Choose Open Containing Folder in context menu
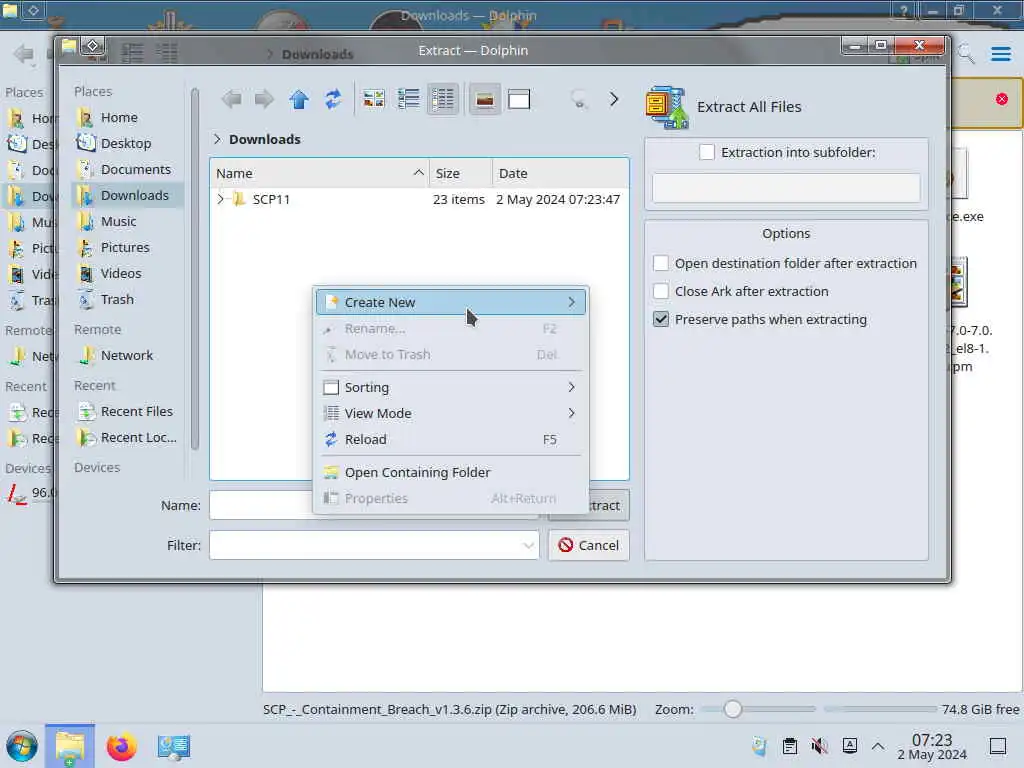The image size is (1024, 768). (x=451, y=472)
